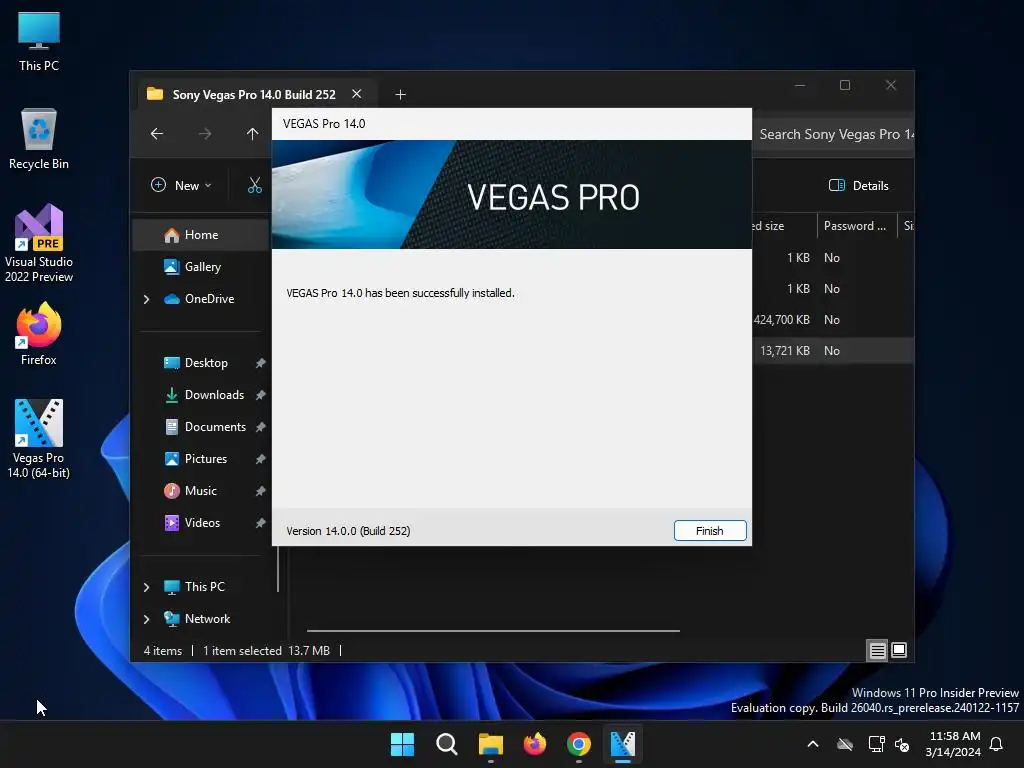The image size is (1024, 768).
Task: Click the Password column header
Action: [856, 226]
